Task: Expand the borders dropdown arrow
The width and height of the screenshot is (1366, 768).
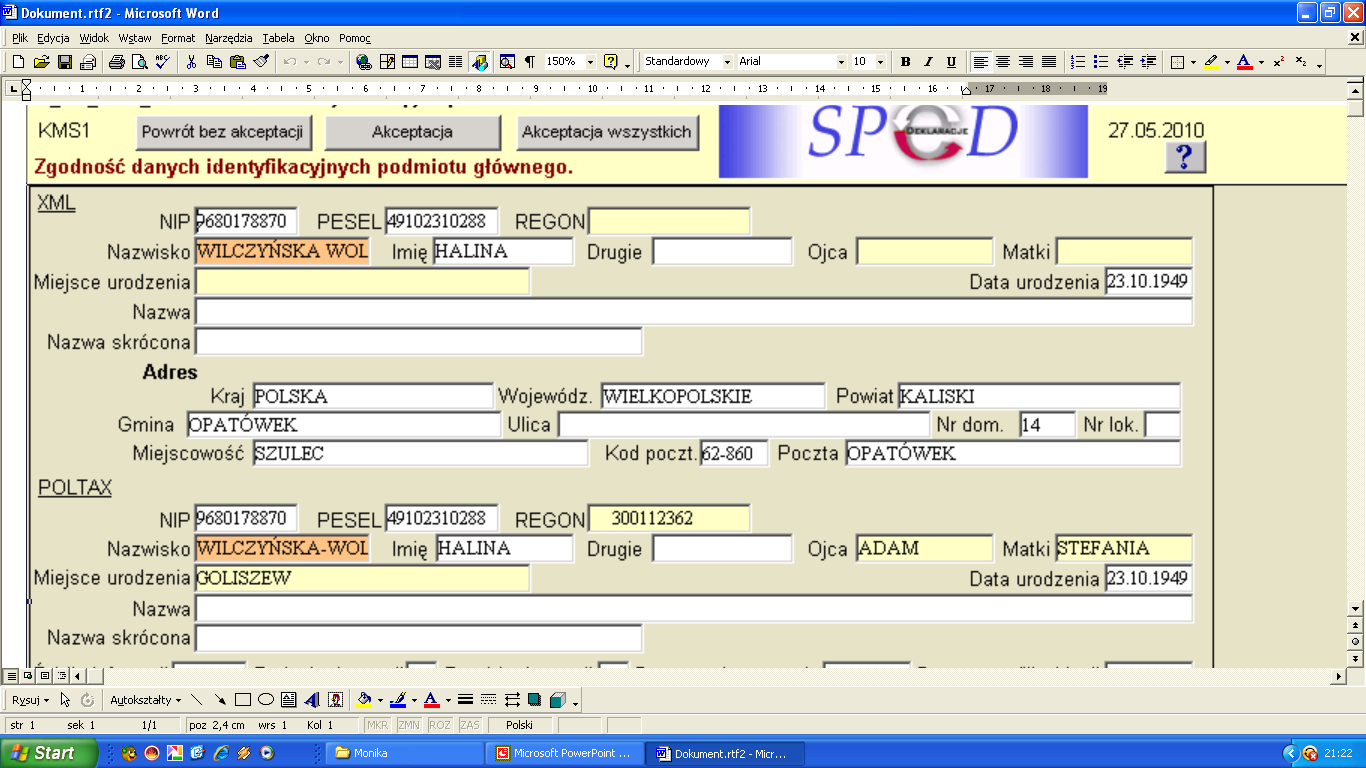Action: 1193,62
